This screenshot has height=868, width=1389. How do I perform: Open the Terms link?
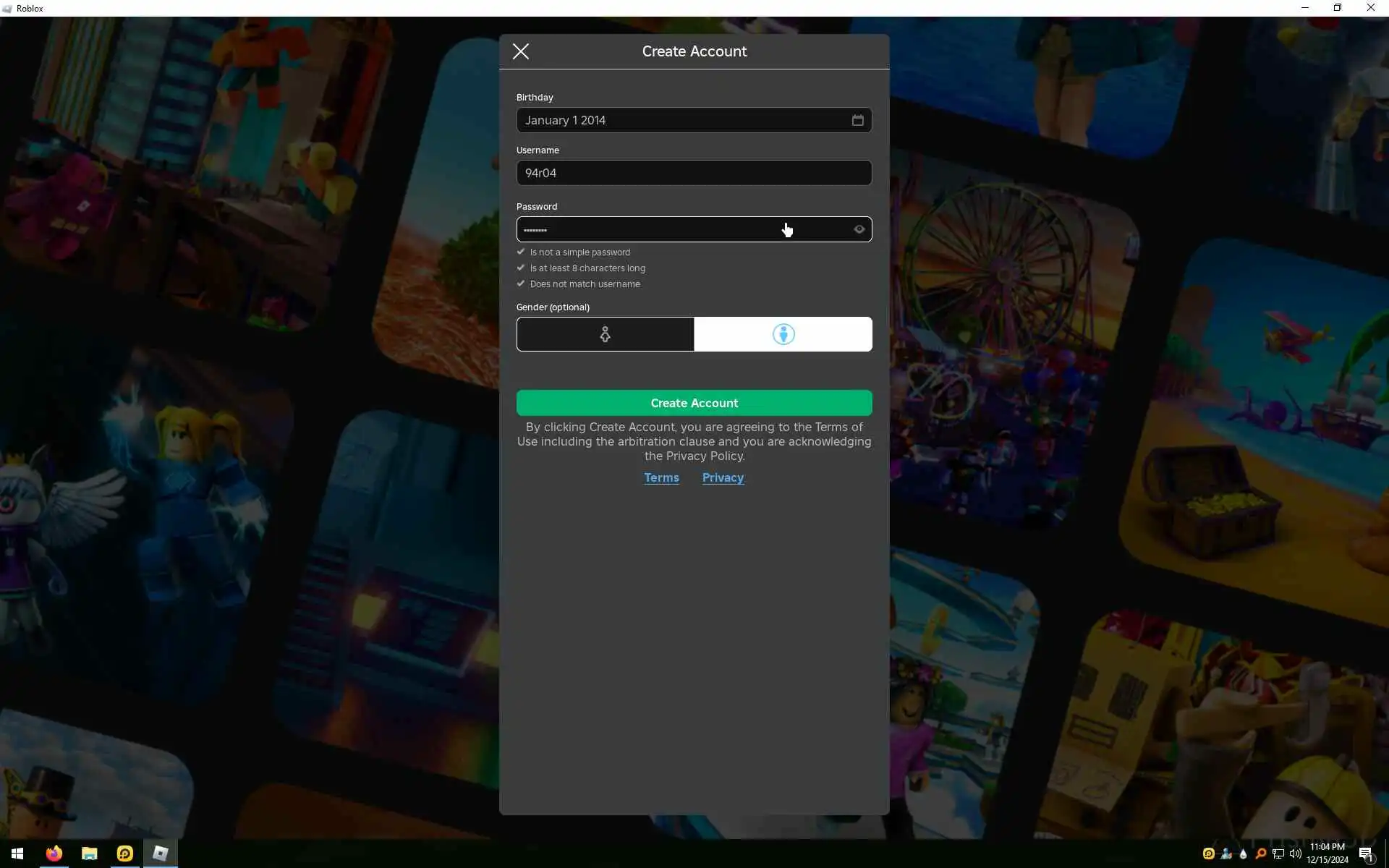[x=661, y=477]
